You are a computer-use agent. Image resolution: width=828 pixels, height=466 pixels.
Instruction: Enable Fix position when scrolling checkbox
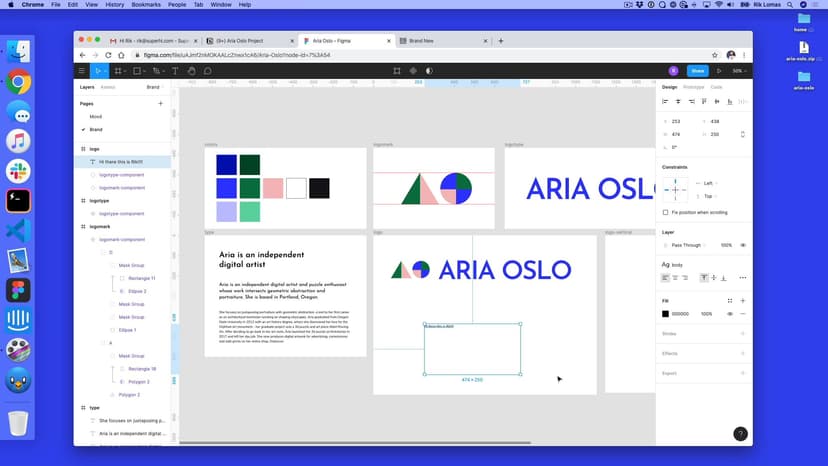[666, 212]
